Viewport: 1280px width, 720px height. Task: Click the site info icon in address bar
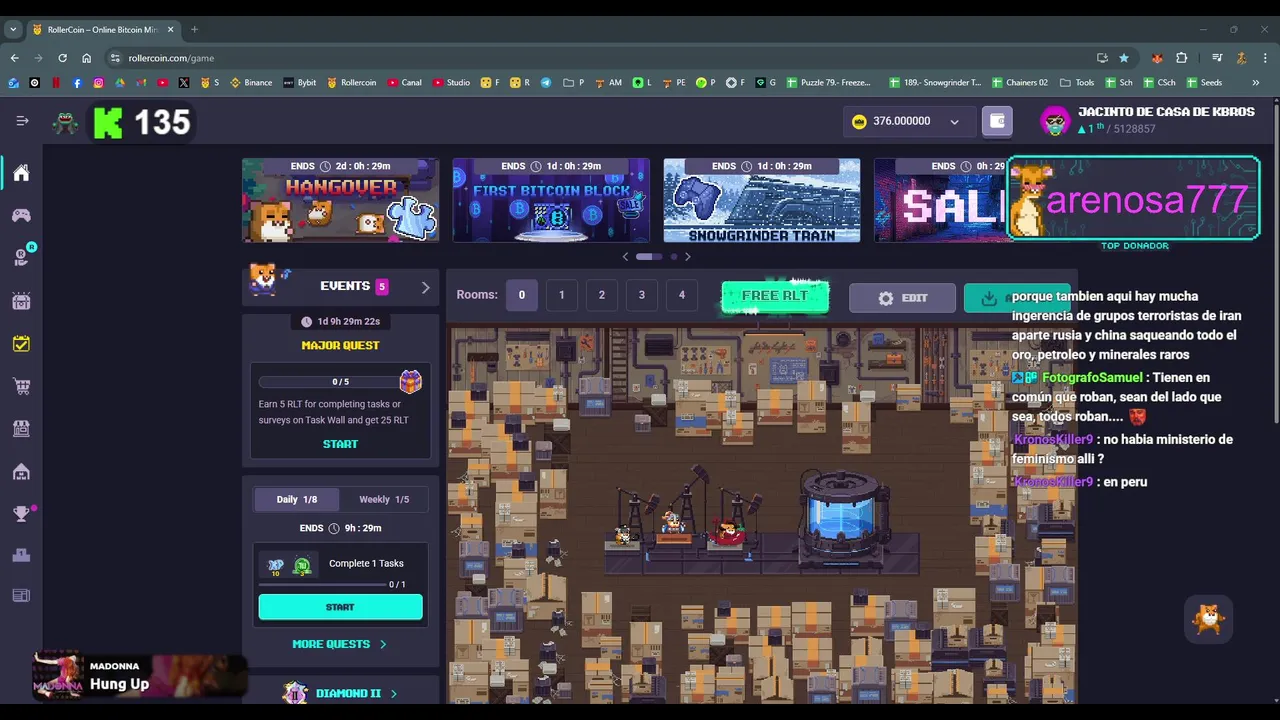pyautogui.click(x=115, y=58)
